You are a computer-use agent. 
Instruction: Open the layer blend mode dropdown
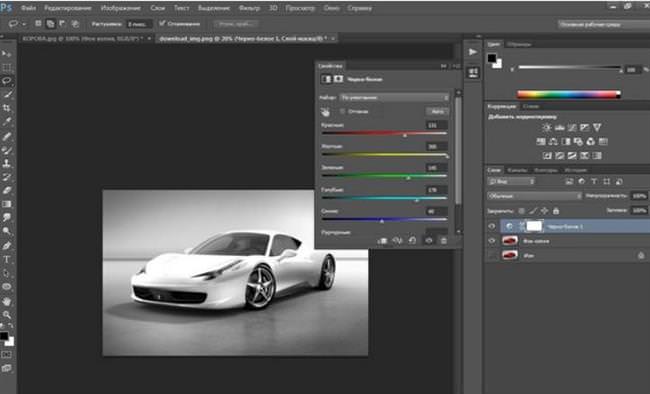(534, 196)
